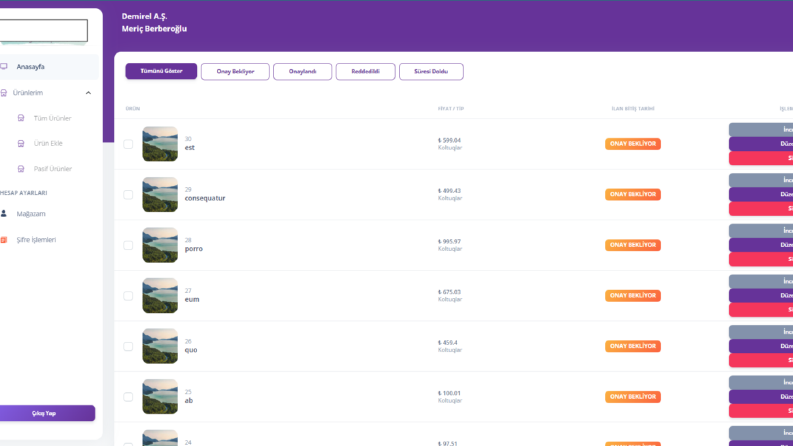793x446 pixels.
Task: Click the red Sil button for eum
Action: 761,310
